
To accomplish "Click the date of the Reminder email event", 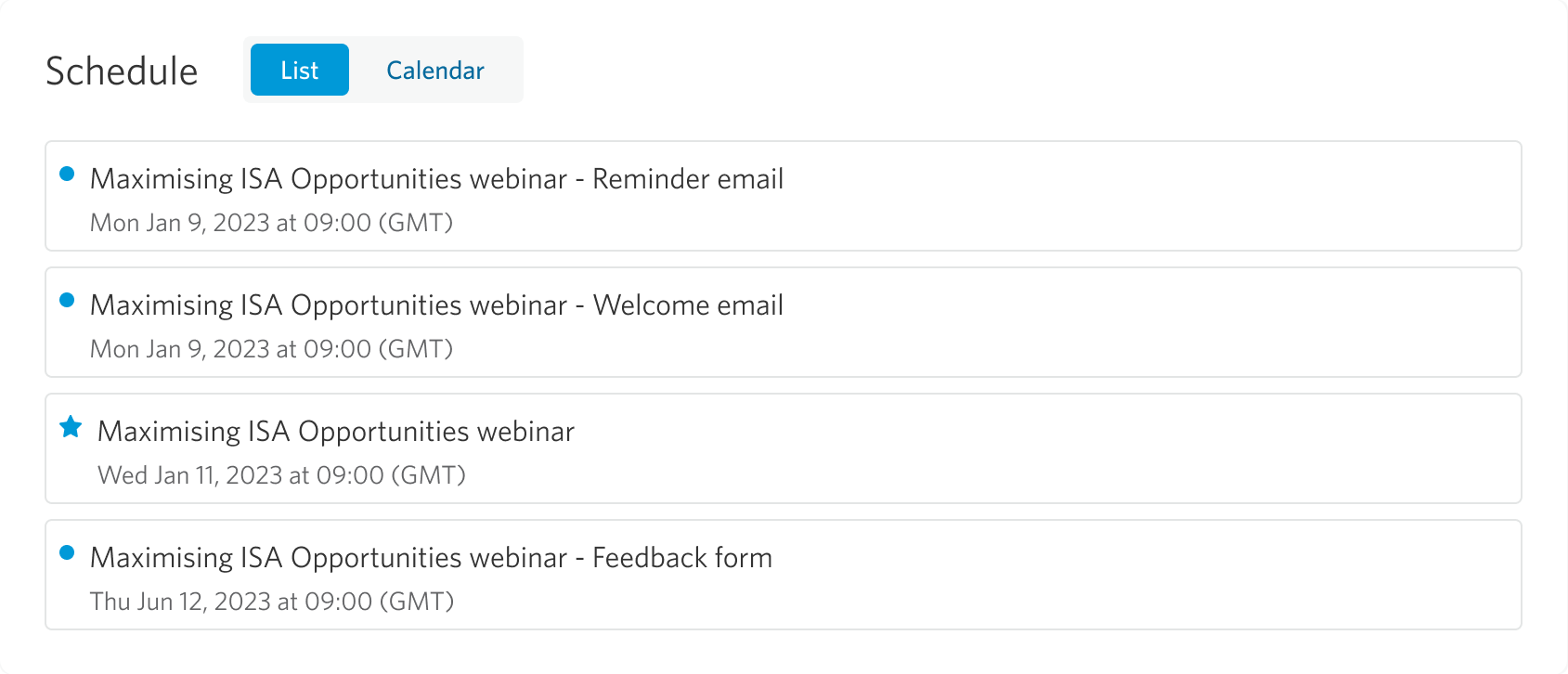I will (x=271, y=222).
